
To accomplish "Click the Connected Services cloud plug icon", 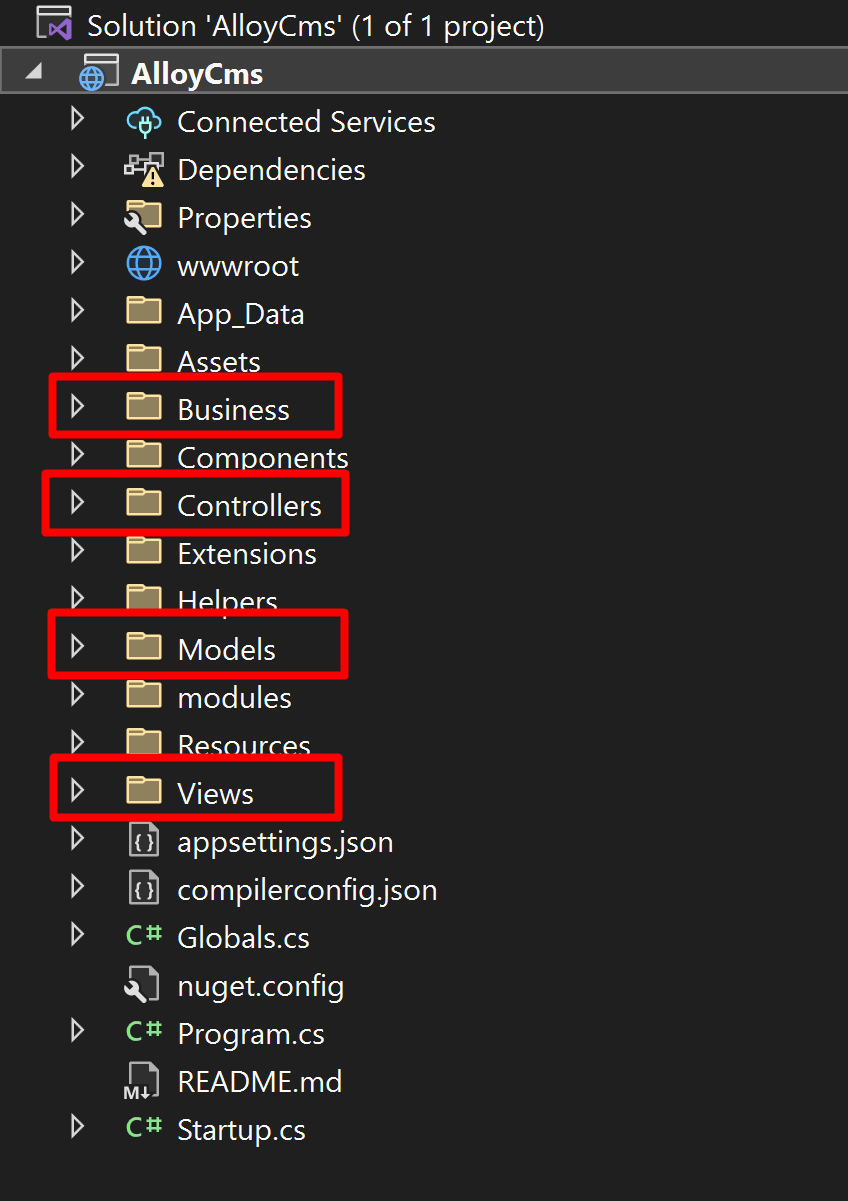I will [144, 122].
